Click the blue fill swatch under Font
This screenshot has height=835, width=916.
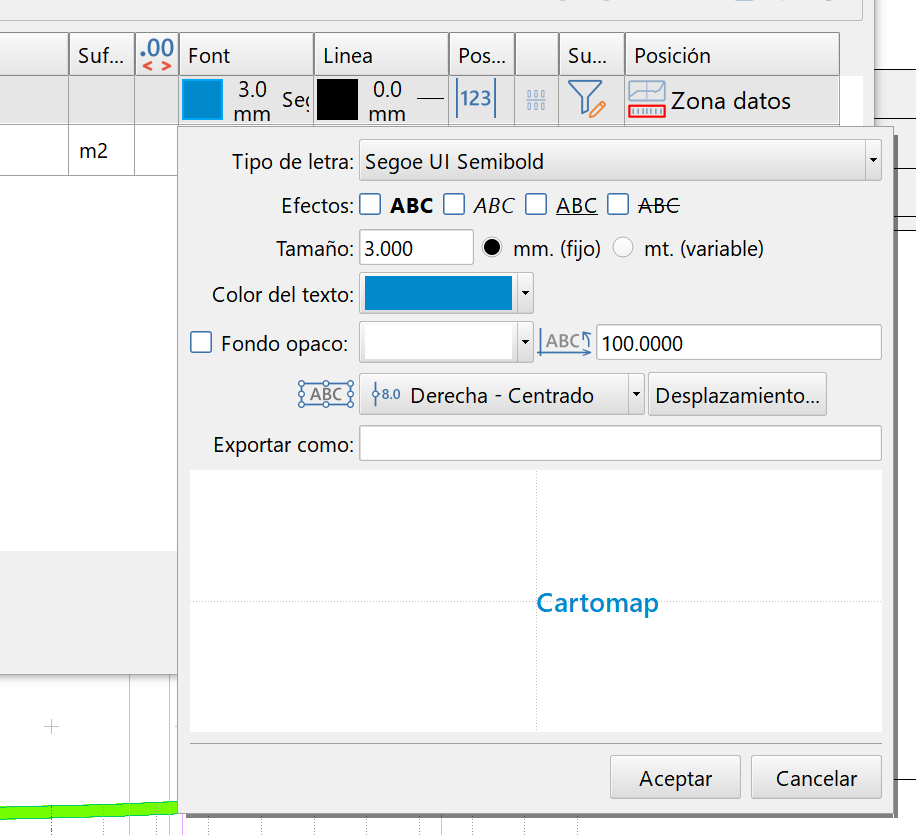pyautogui.click(x=203, y=98)
